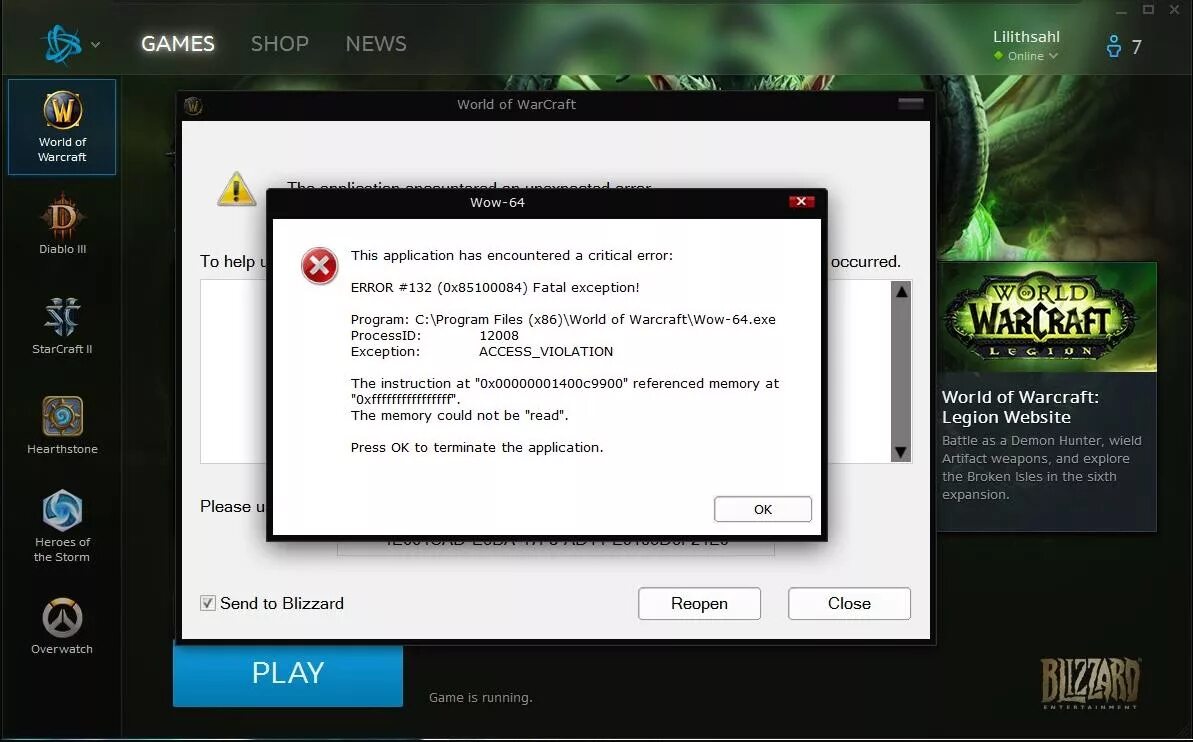The image size is (1193, 742).
Task: Click the 'Game is running.' status text
Action: point(481,697)
